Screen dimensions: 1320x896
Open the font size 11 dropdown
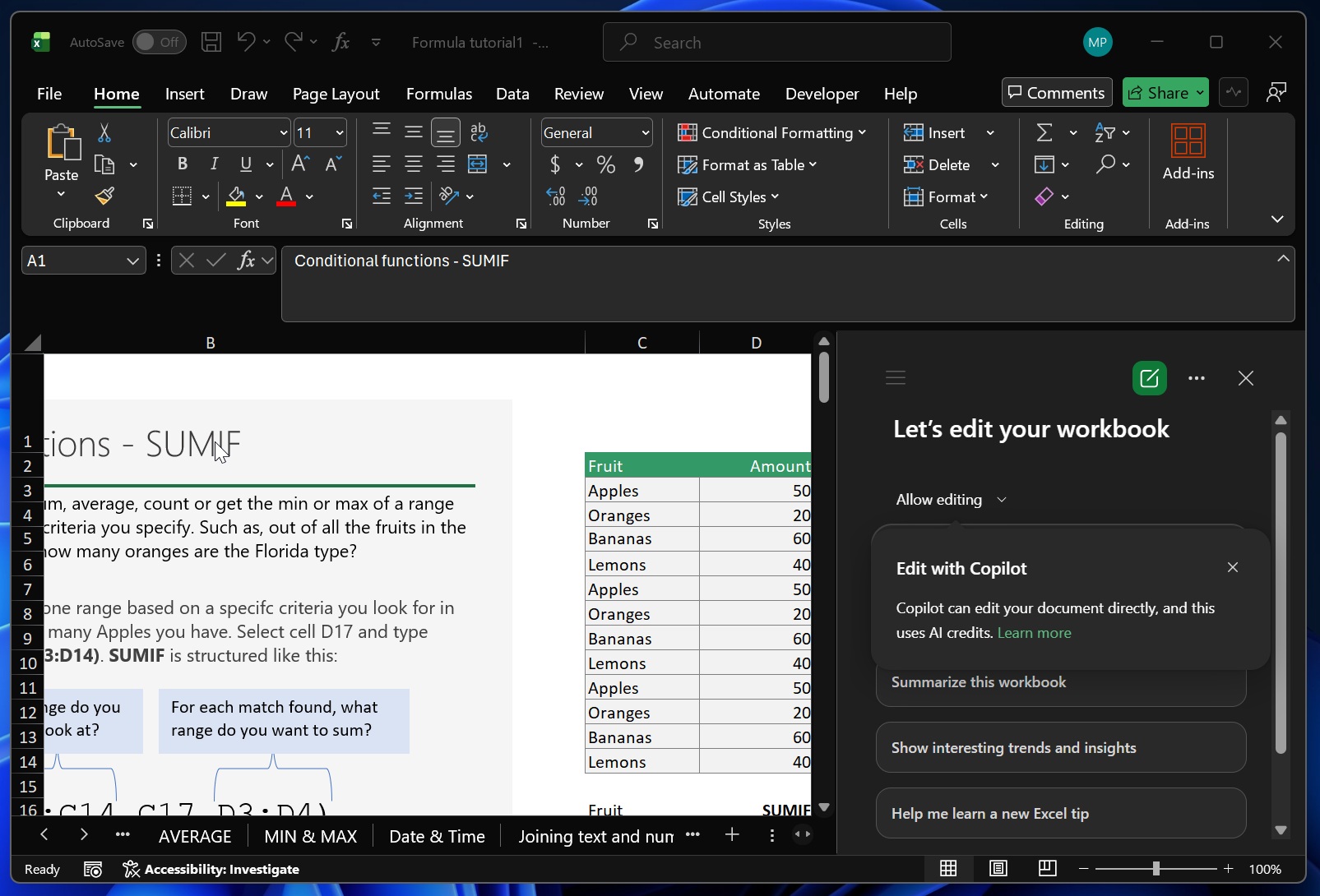339,132
